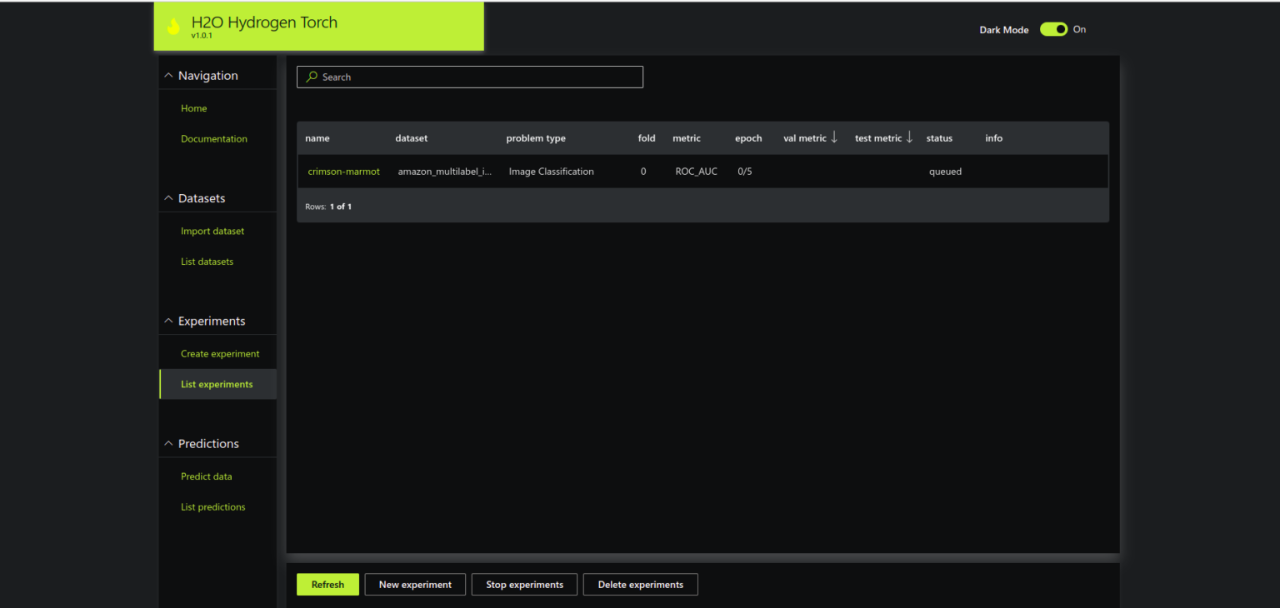The height and width of the screenshot is (608, 1280).
Task: Go to Import dataset
Action: click(212, 231)
